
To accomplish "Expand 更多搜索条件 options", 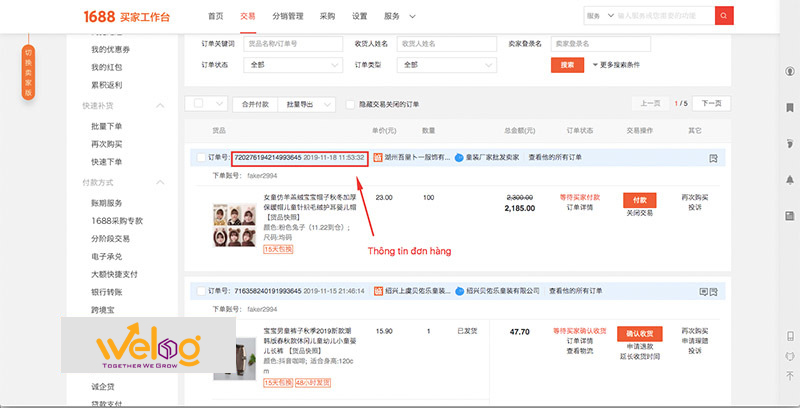I will [616, 65].
